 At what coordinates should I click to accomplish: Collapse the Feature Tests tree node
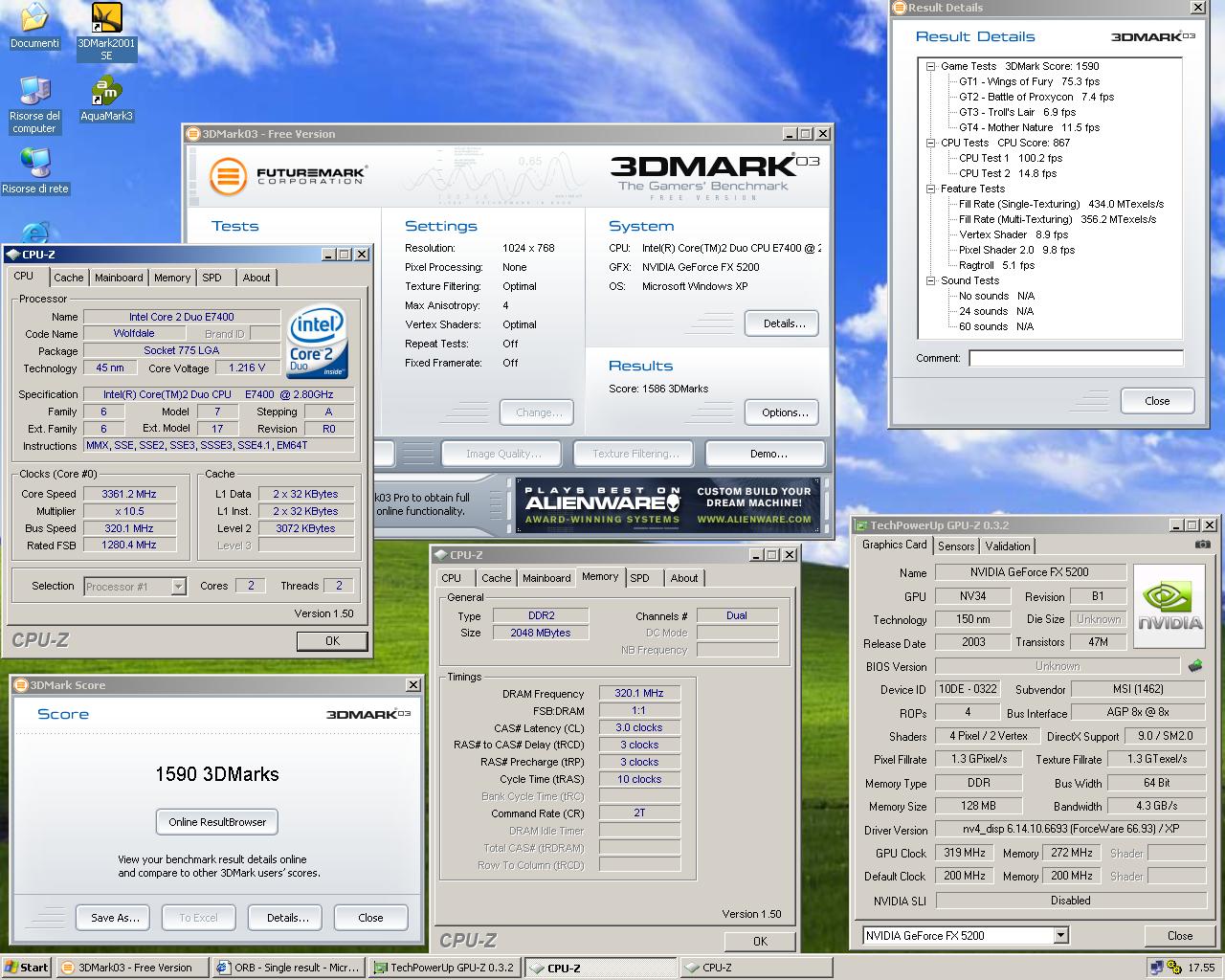[x=930, y=189]
